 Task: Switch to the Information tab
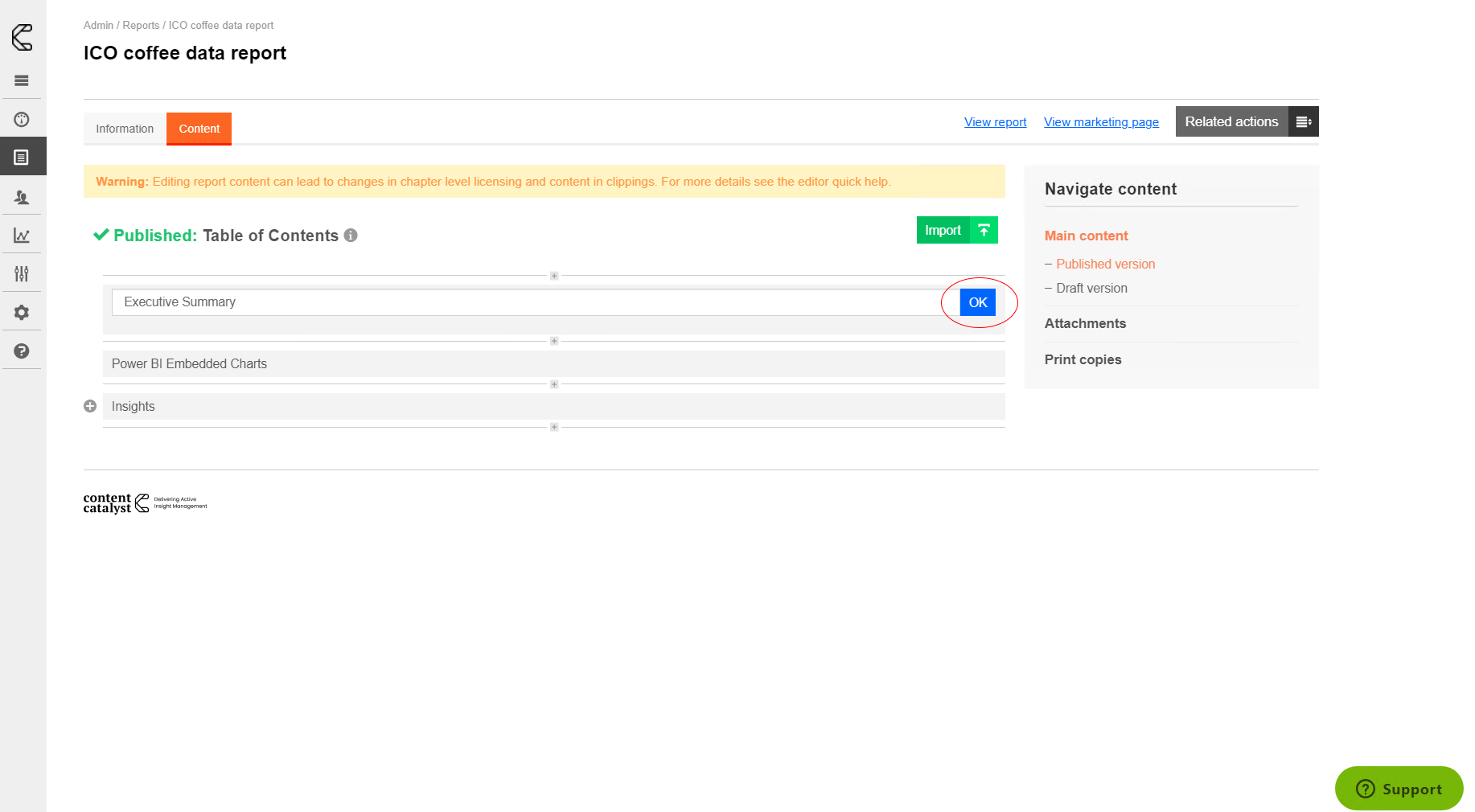125,129
